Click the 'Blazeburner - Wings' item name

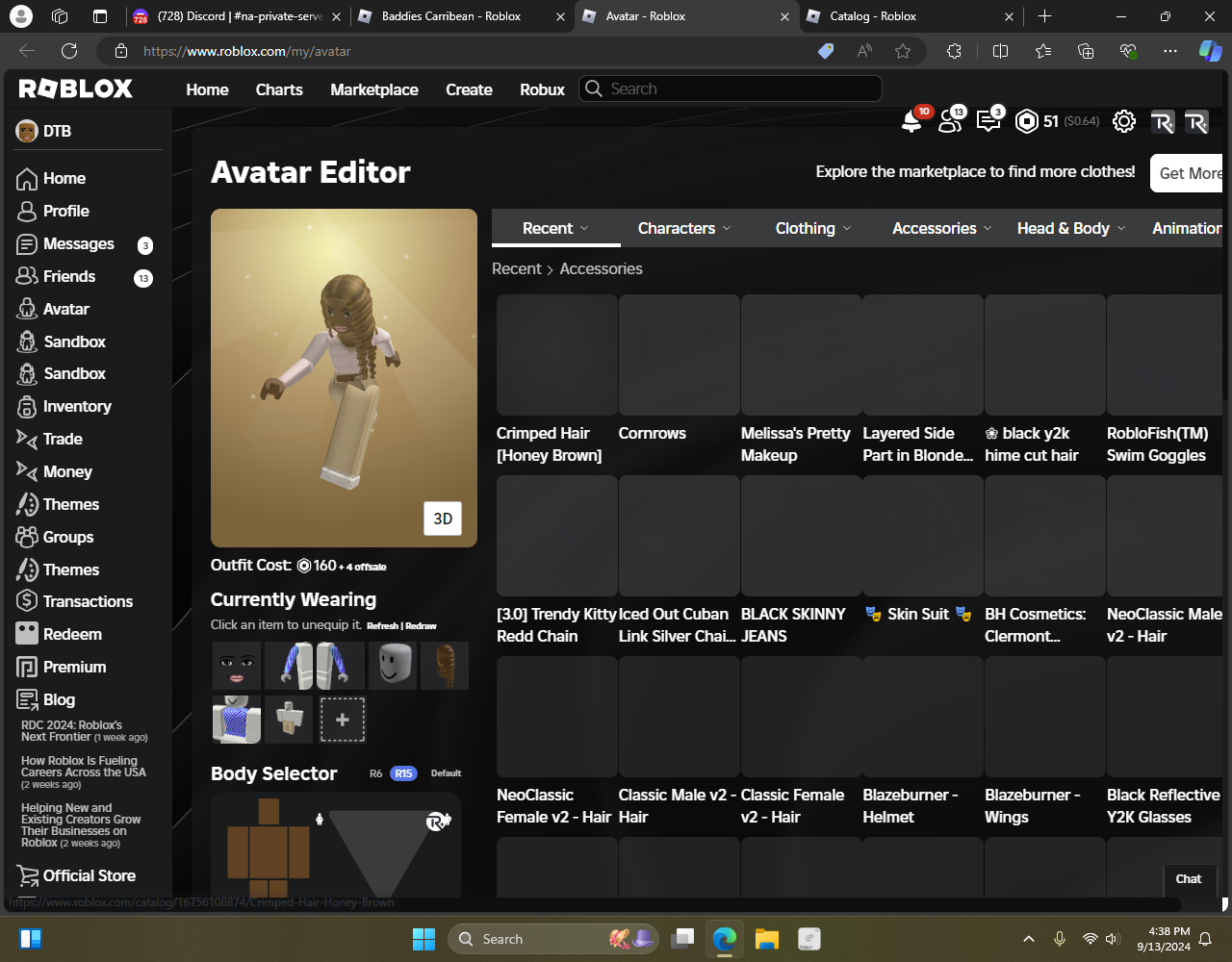pos(1033,806)
